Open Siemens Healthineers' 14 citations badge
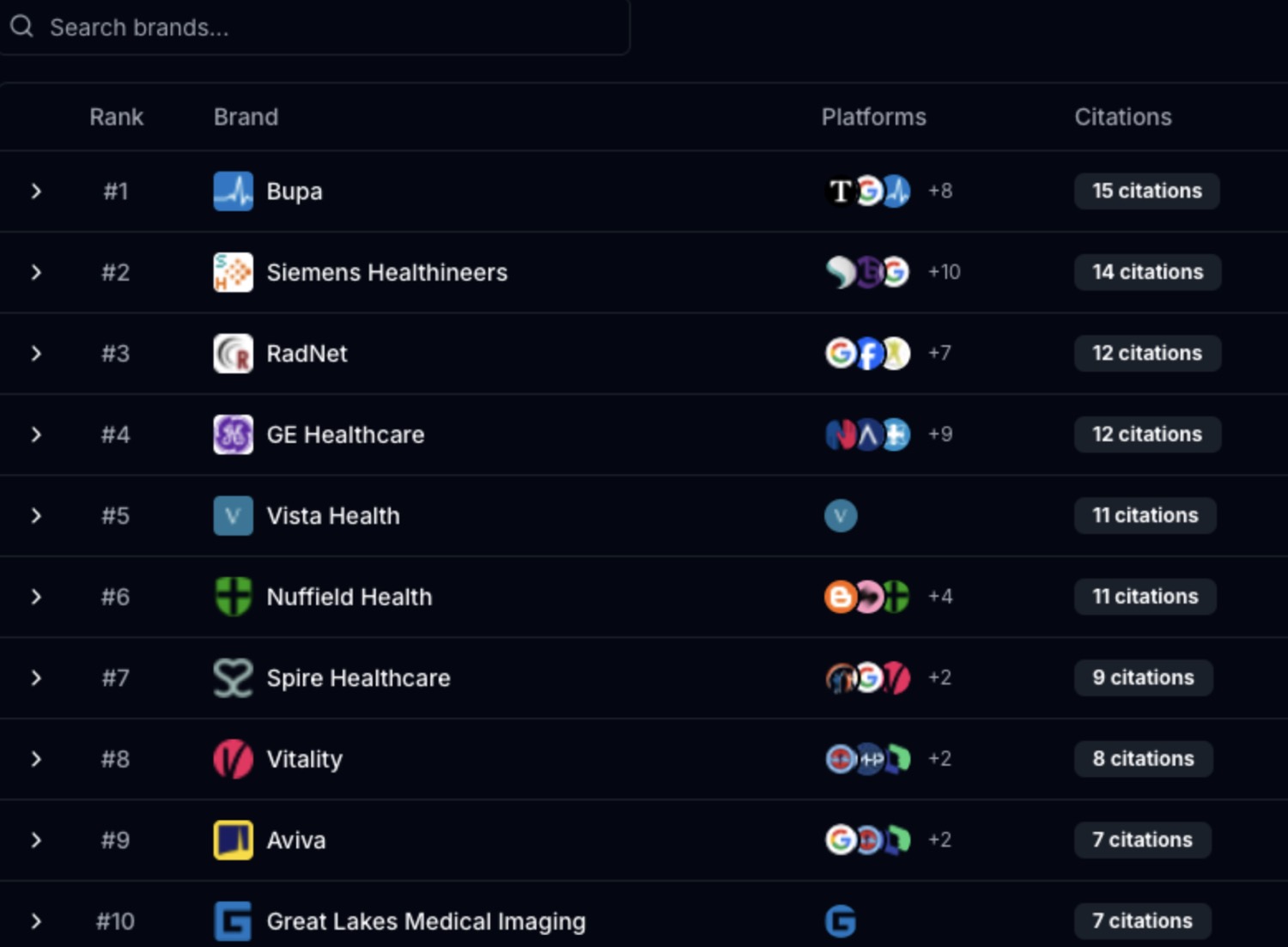Image resolution: width=1288 pixels, height=947 pixels. (x=1147, y=272)
